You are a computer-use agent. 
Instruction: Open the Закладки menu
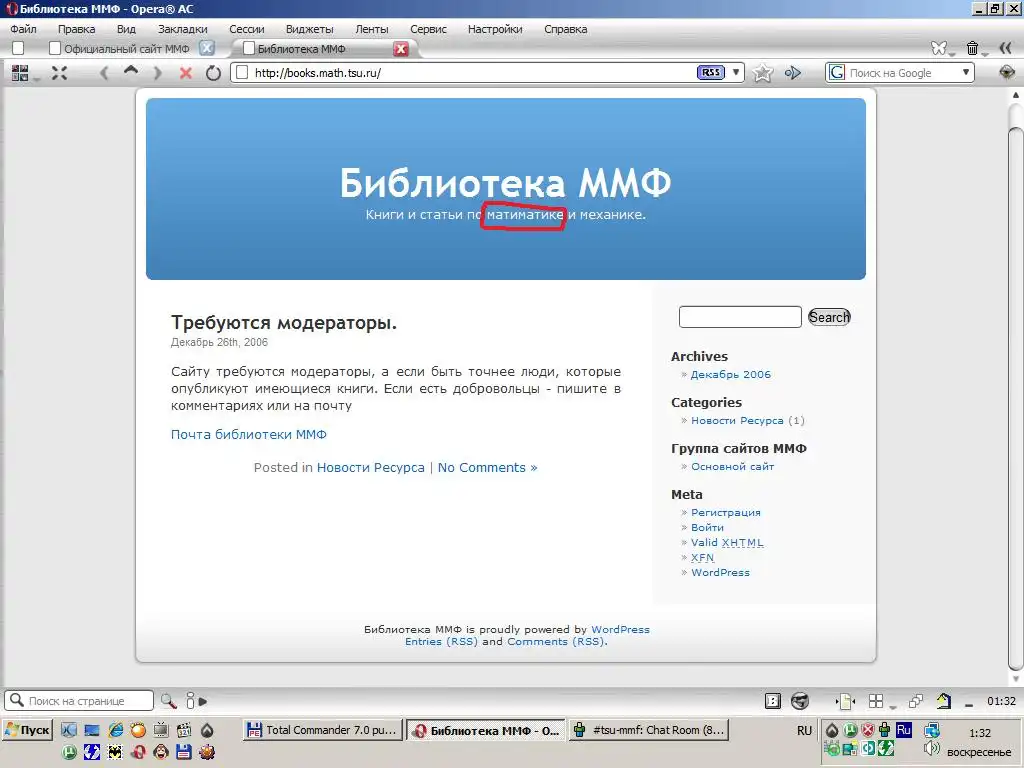click(182, 29)
